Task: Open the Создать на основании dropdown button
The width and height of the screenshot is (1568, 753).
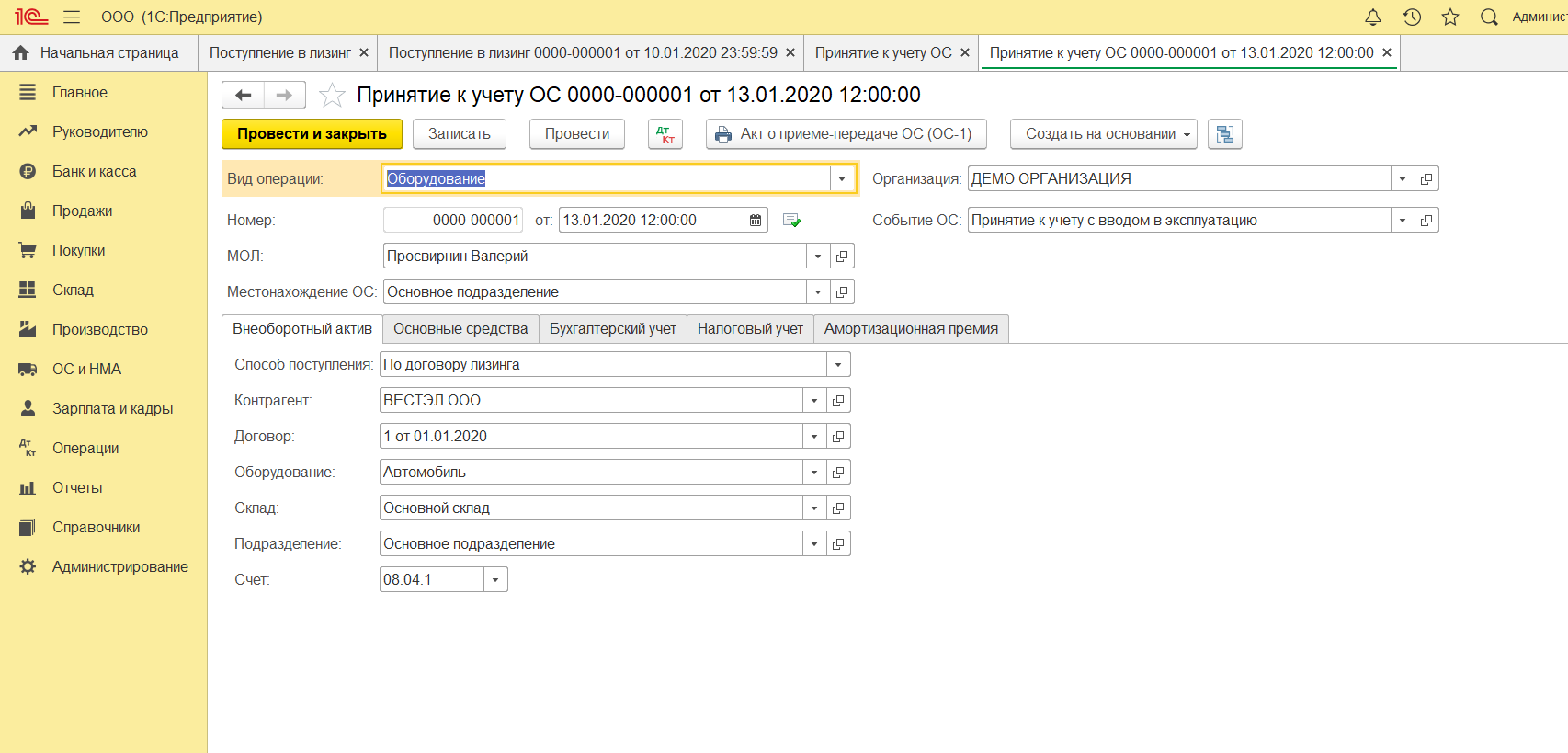Action: coord(1103,134)
